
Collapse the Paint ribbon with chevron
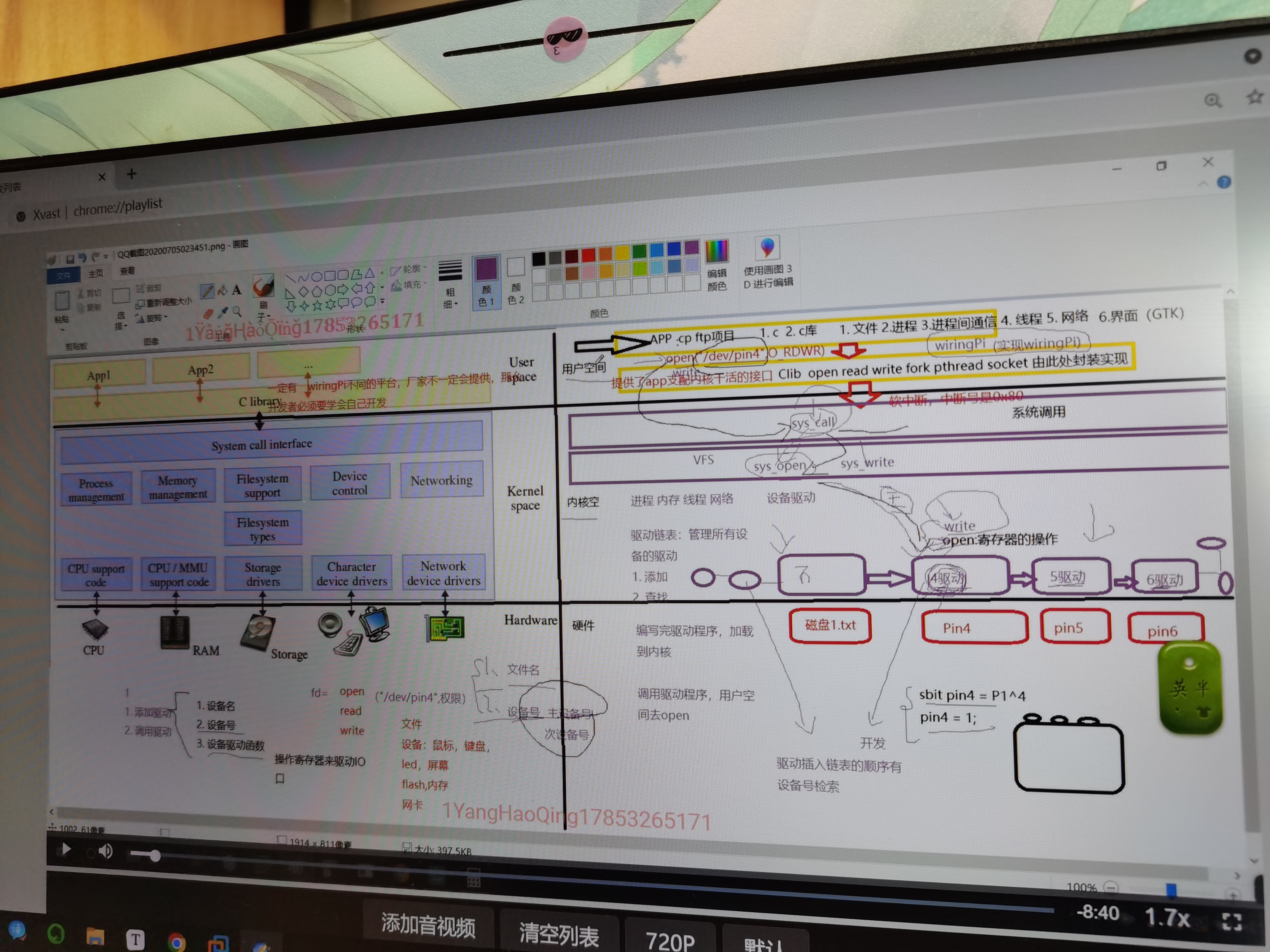[1204, 184]
